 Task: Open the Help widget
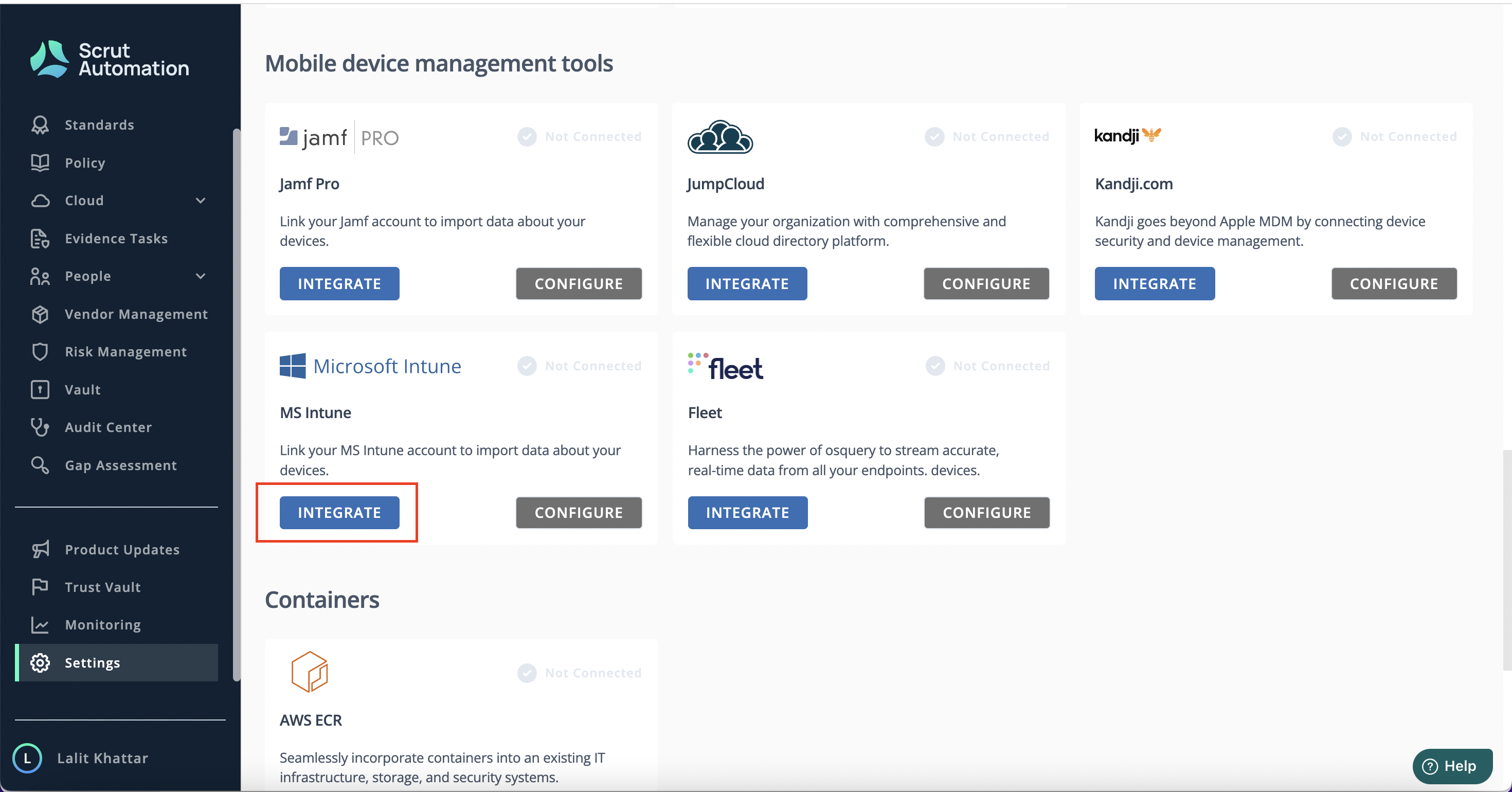pos(1452,766)
